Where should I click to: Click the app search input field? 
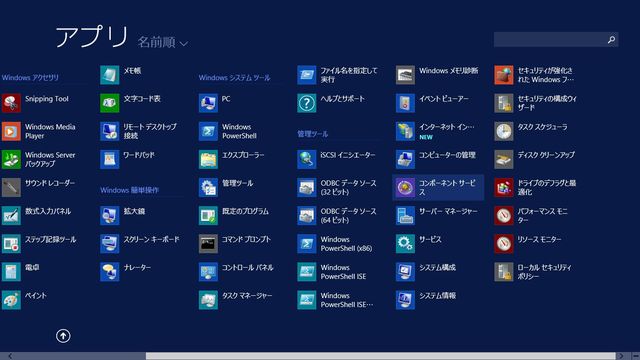549,40
